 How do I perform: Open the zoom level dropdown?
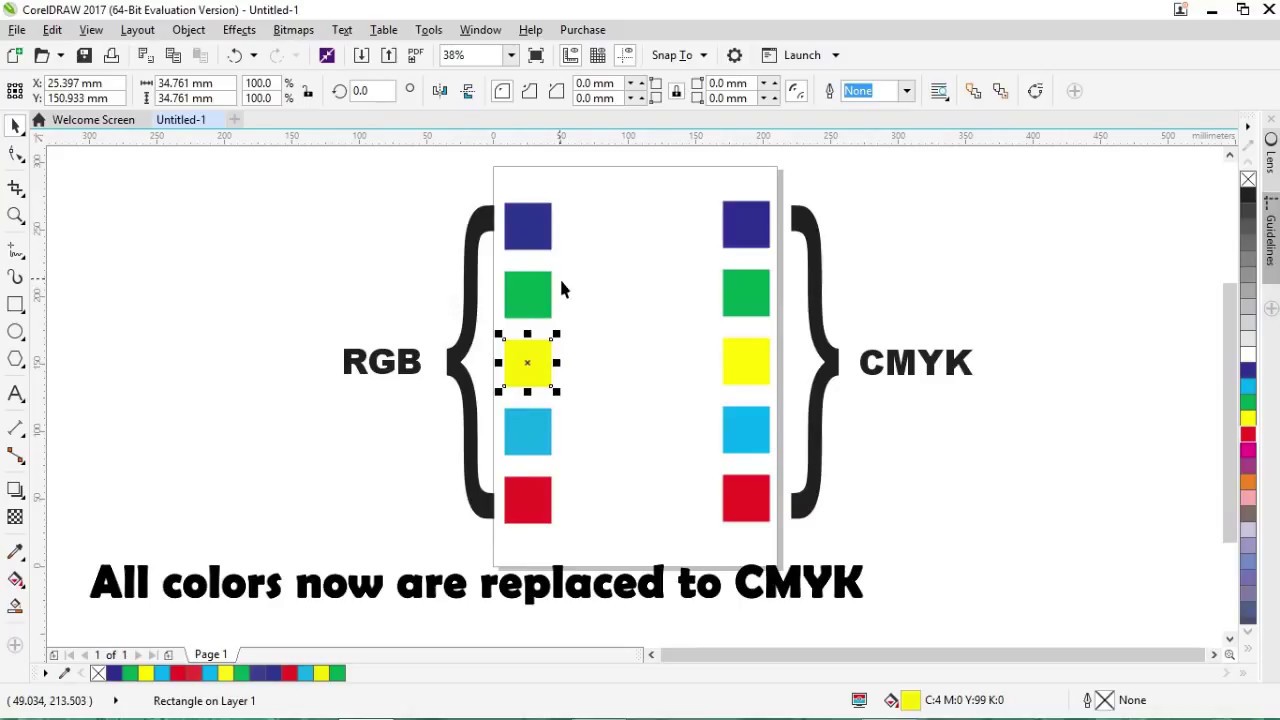(511, 55)
